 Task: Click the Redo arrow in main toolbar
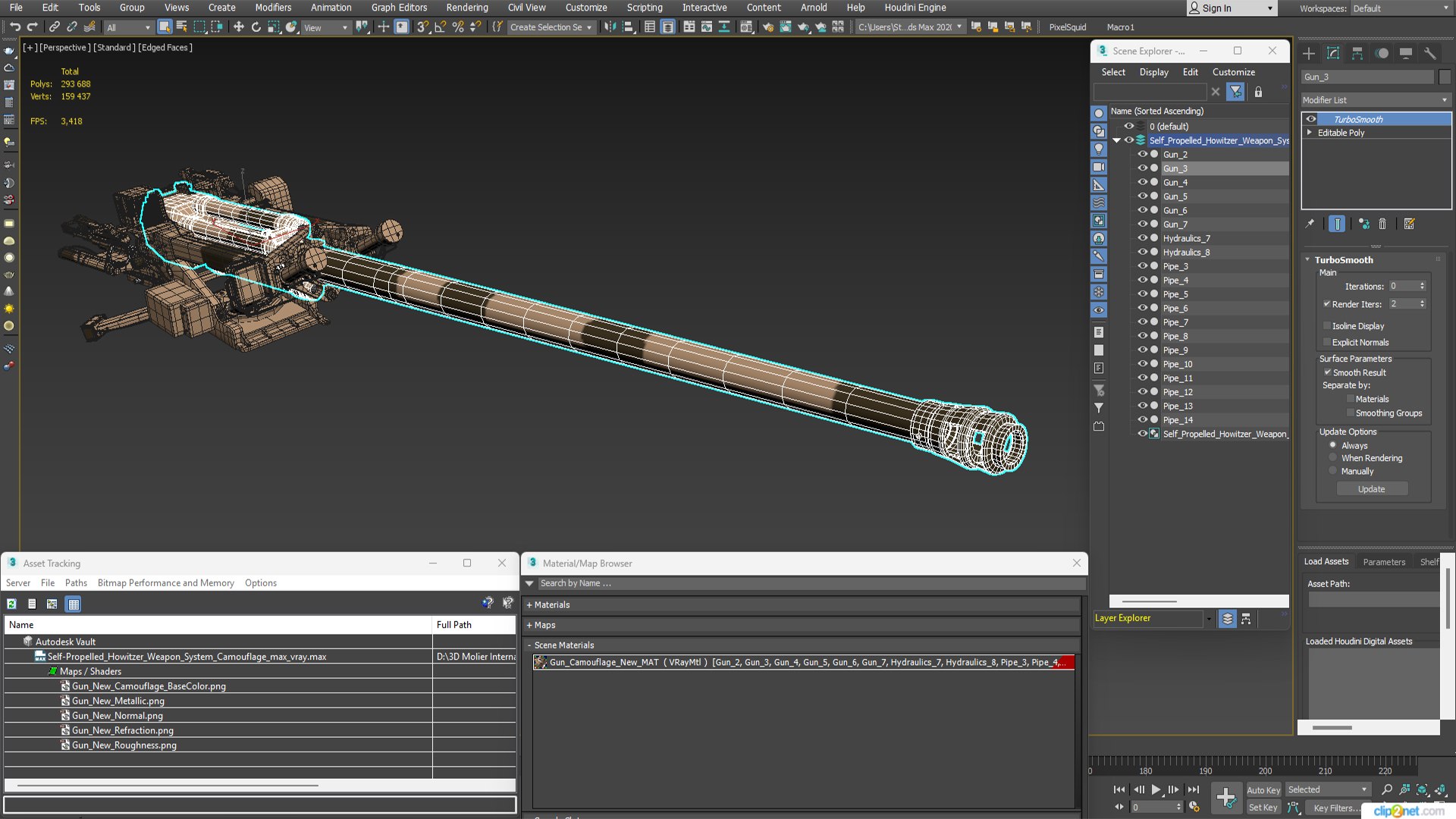point(33,27)
